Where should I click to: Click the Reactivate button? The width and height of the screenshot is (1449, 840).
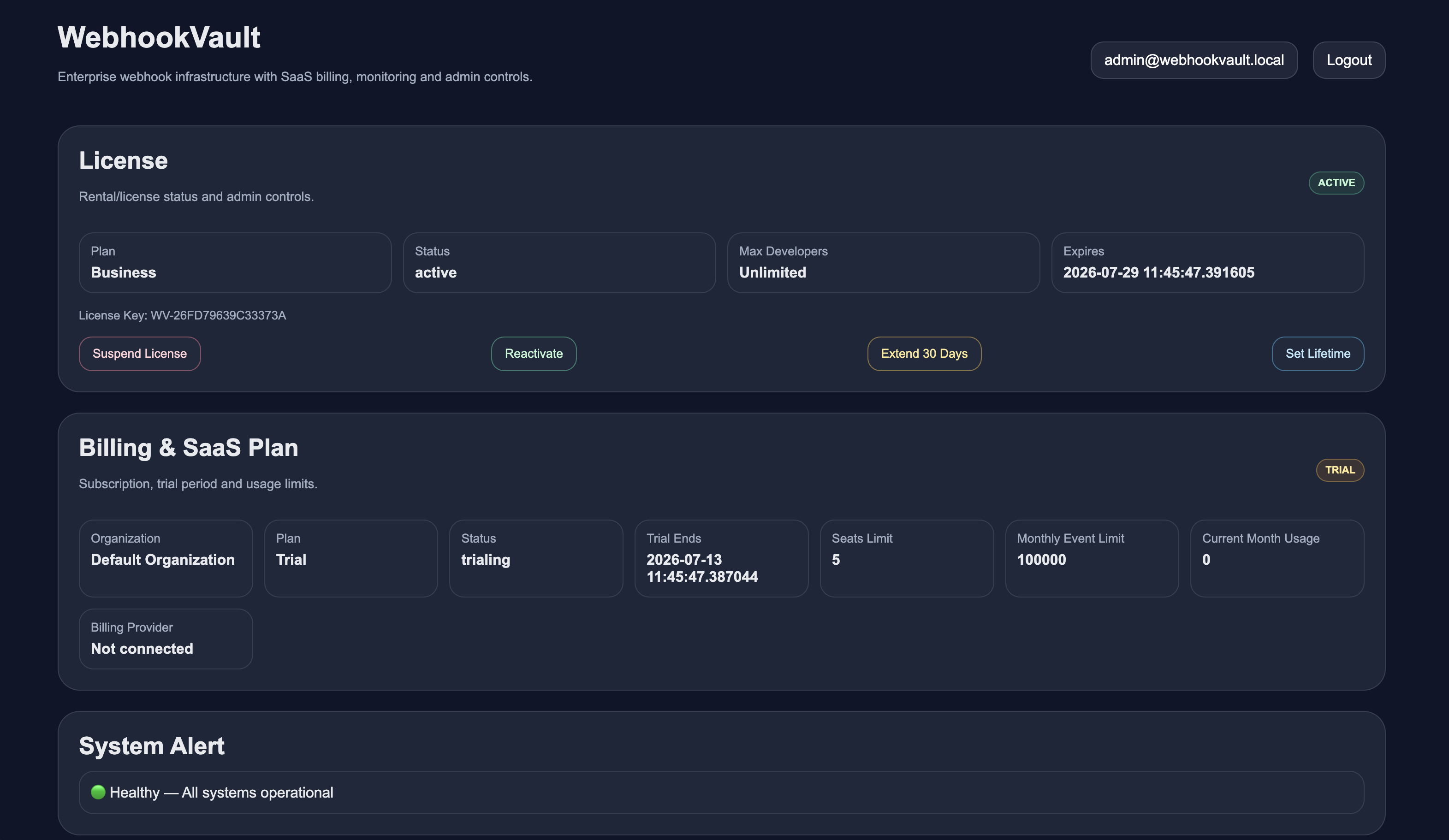click(x=534, y=354)
